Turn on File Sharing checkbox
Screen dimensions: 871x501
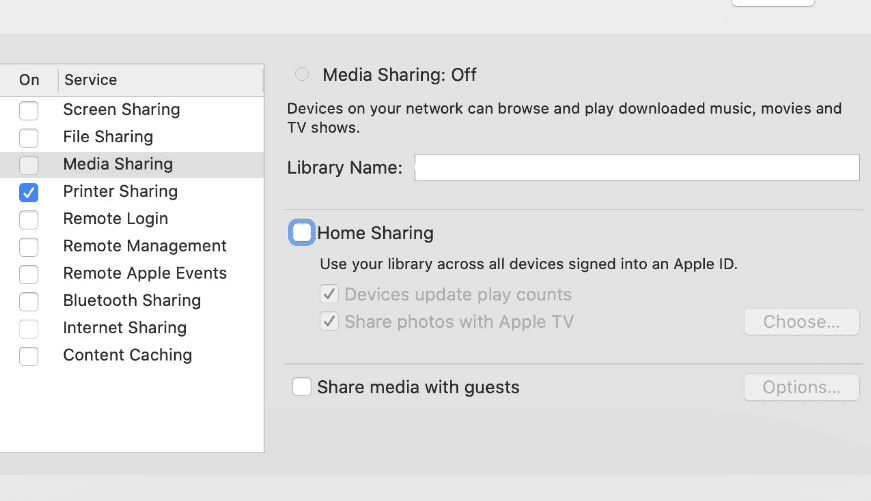coord(29,137)
